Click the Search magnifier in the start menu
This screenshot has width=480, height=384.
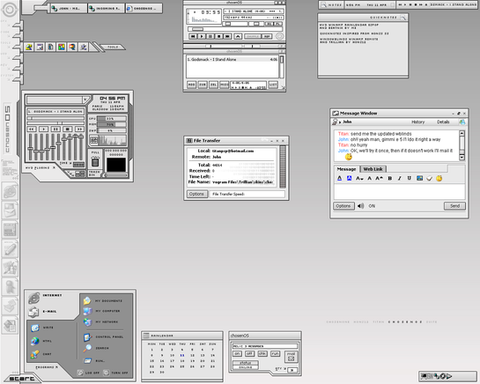87,348
